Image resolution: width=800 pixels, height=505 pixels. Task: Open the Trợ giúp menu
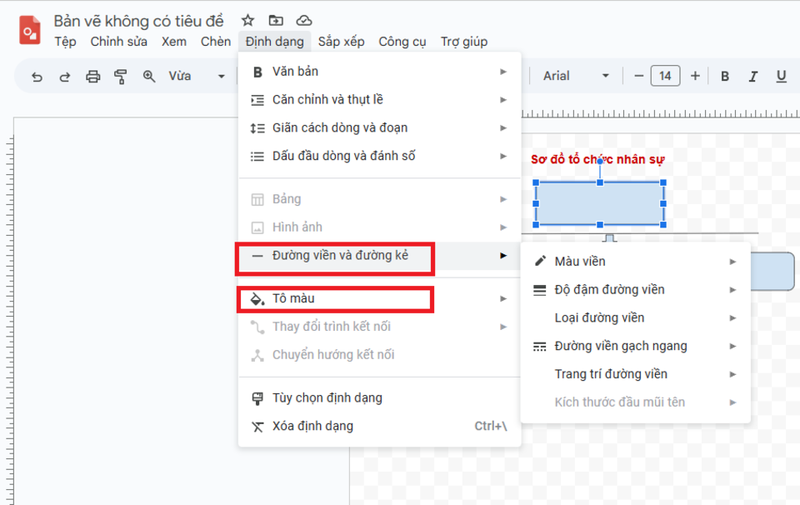[x=464, y=42]
